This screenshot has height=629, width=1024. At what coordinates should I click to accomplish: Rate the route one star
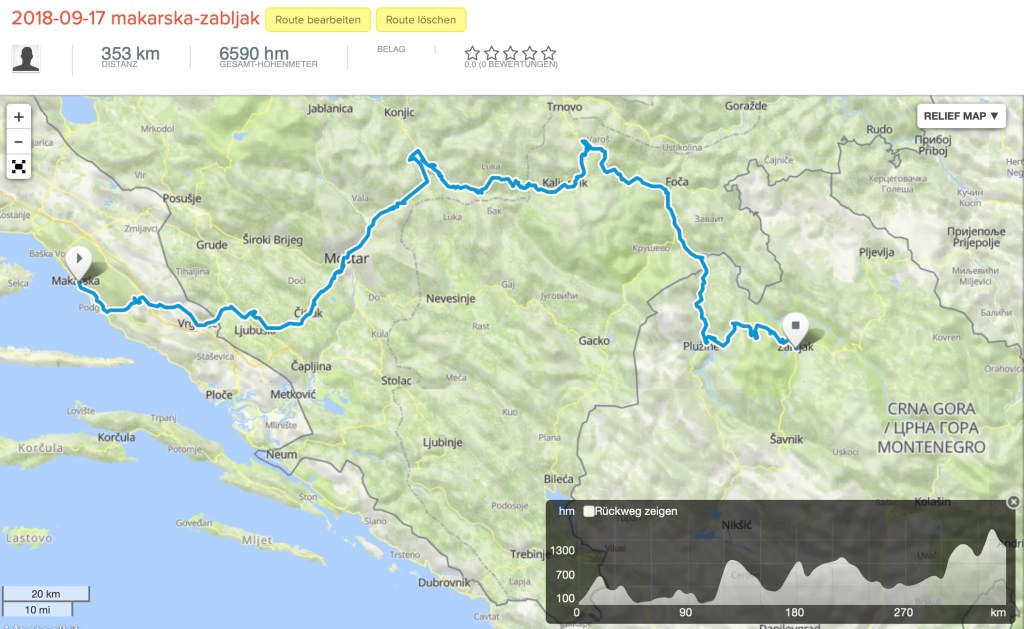(472, 53)
